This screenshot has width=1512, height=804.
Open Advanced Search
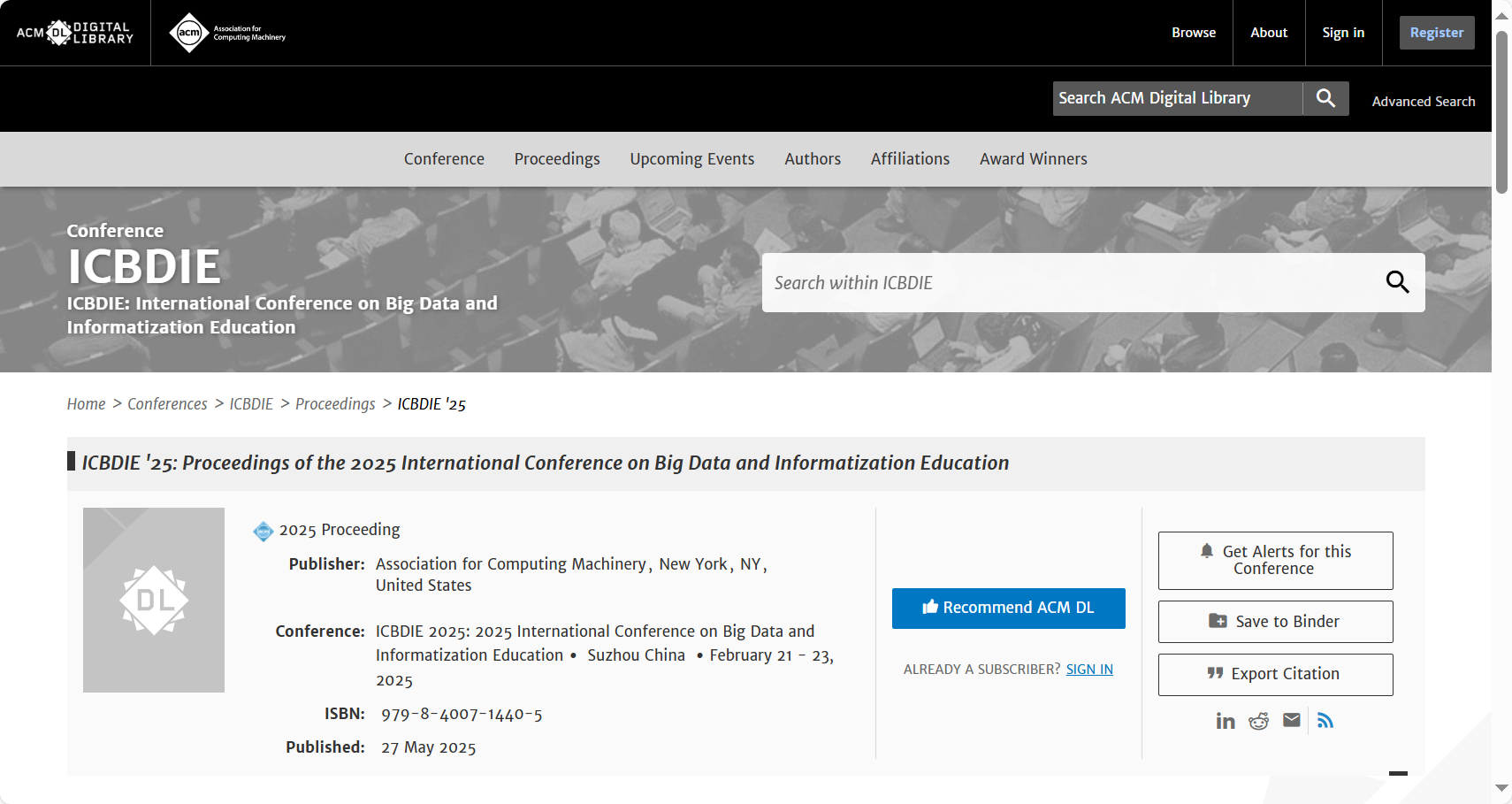(x=1424, y=101)
